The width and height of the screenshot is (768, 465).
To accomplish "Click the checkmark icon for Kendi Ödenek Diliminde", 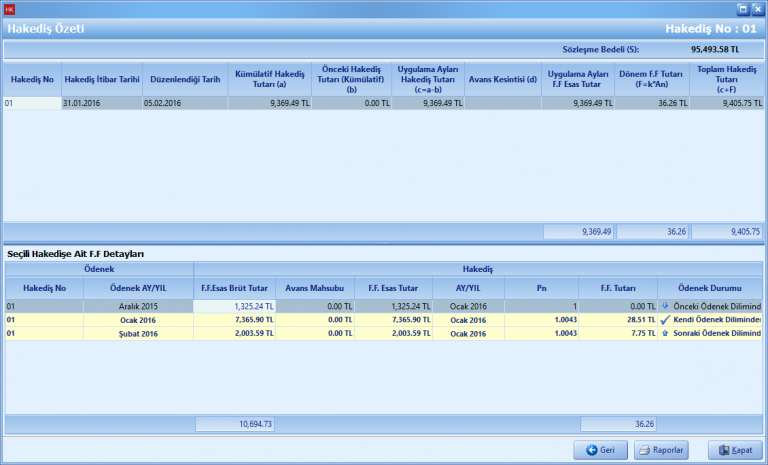I will (x=665, y=320).
